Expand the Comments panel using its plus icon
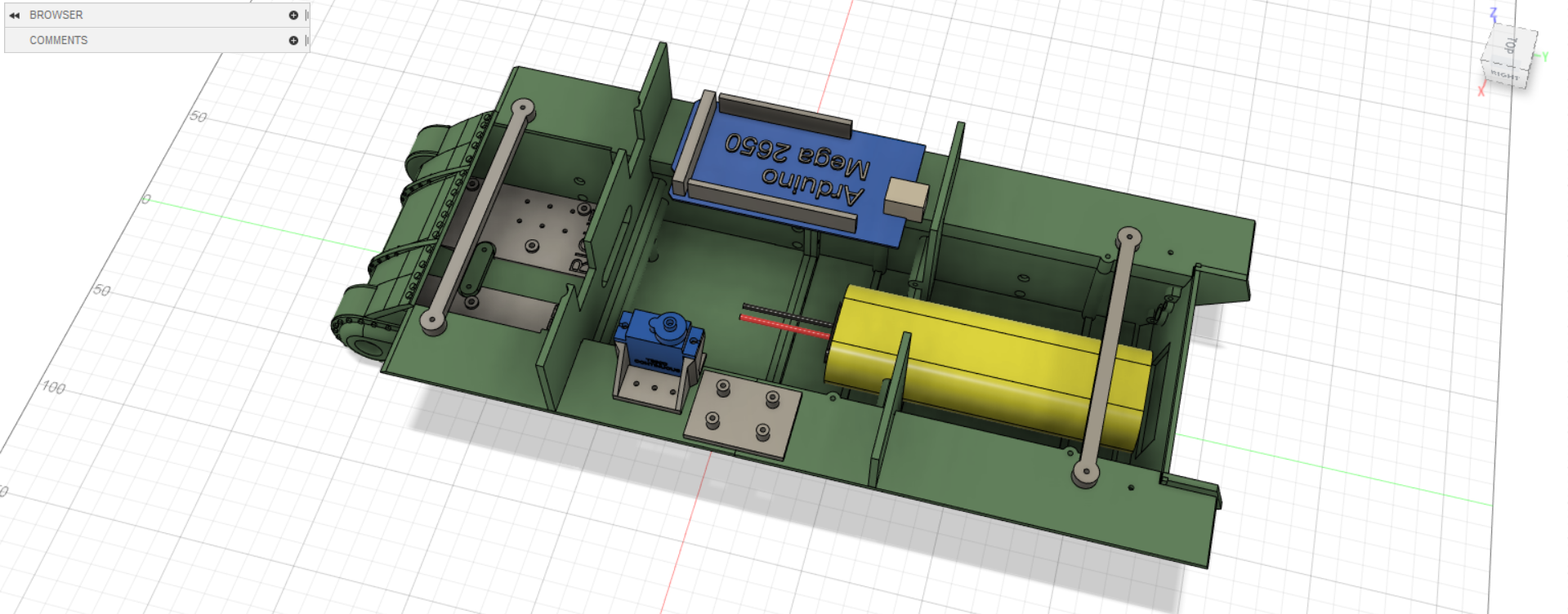Viewport: 1568px width, 614px height. (293, 40)
